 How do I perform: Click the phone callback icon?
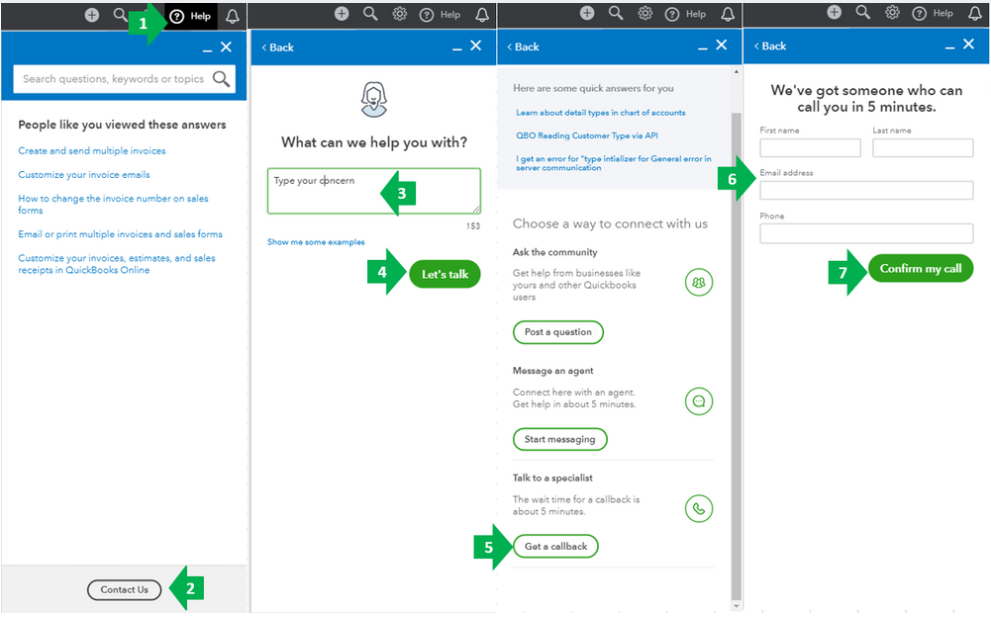(x=698, y=508)
